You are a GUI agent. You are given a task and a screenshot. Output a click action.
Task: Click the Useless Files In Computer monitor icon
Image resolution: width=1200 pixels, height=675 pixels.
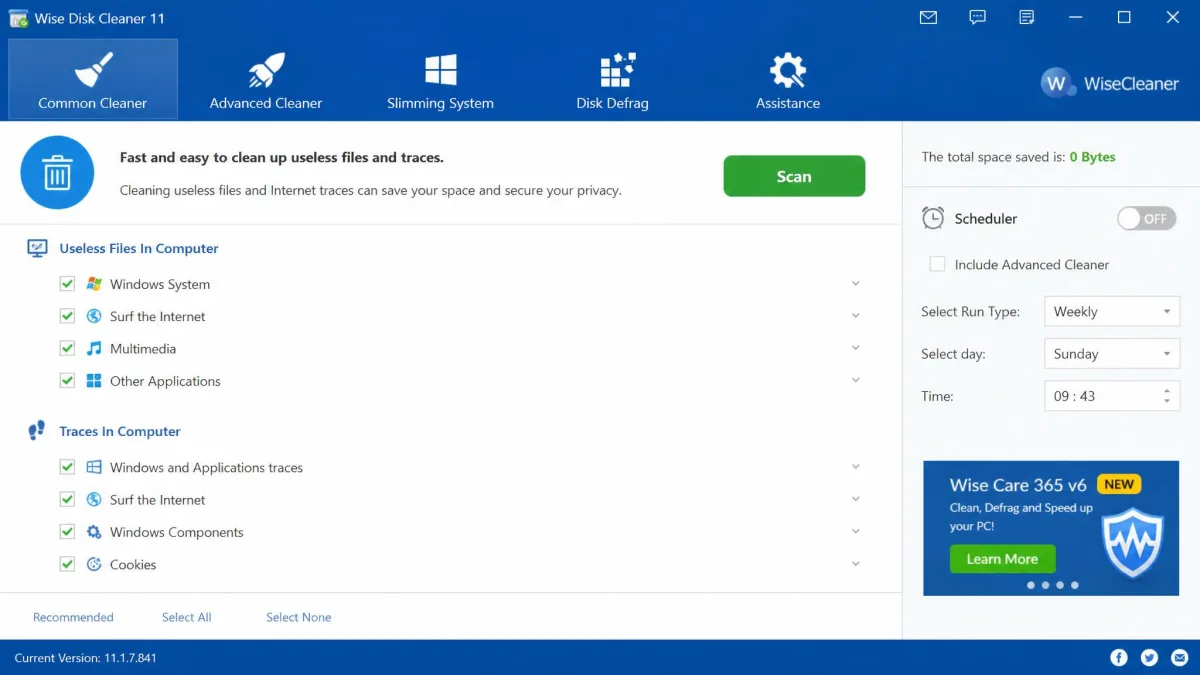(x=37, y=248)
